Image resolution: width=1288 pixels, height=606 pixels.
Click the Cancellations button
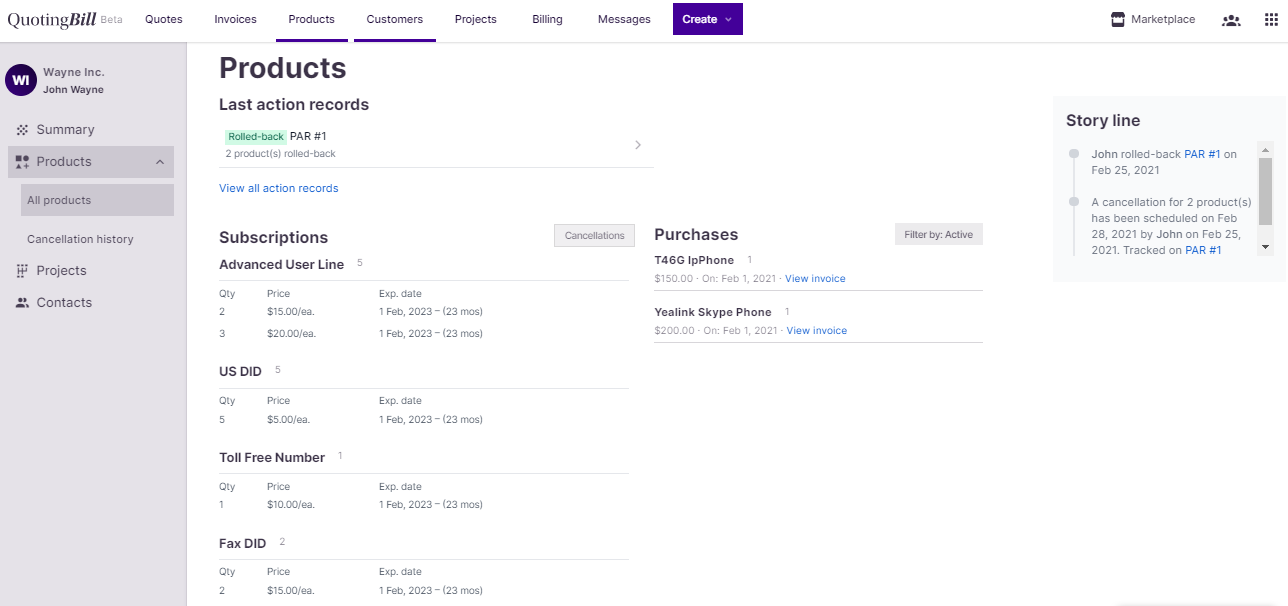594,236
